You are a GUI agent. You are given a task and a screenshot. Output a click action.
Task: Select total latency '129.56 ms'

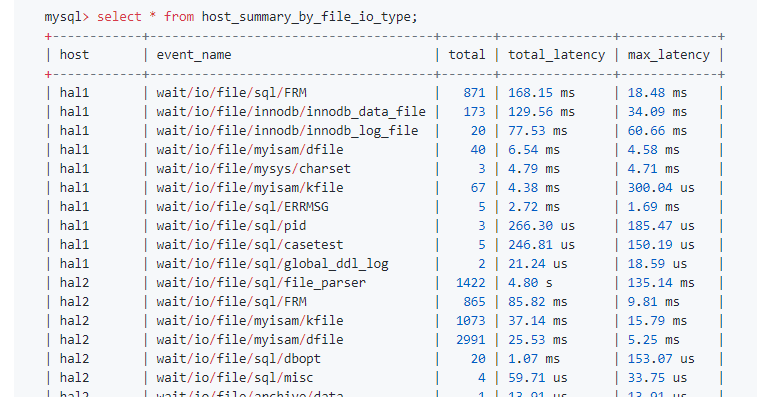541,112
